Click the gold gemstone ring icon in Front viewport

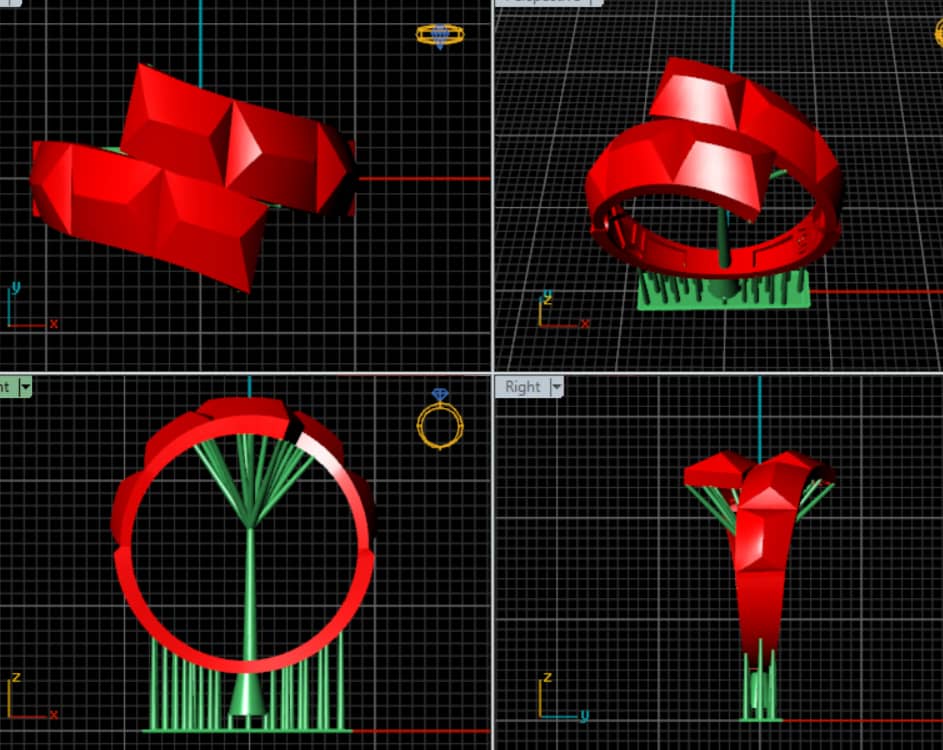(x=439, y=422)
